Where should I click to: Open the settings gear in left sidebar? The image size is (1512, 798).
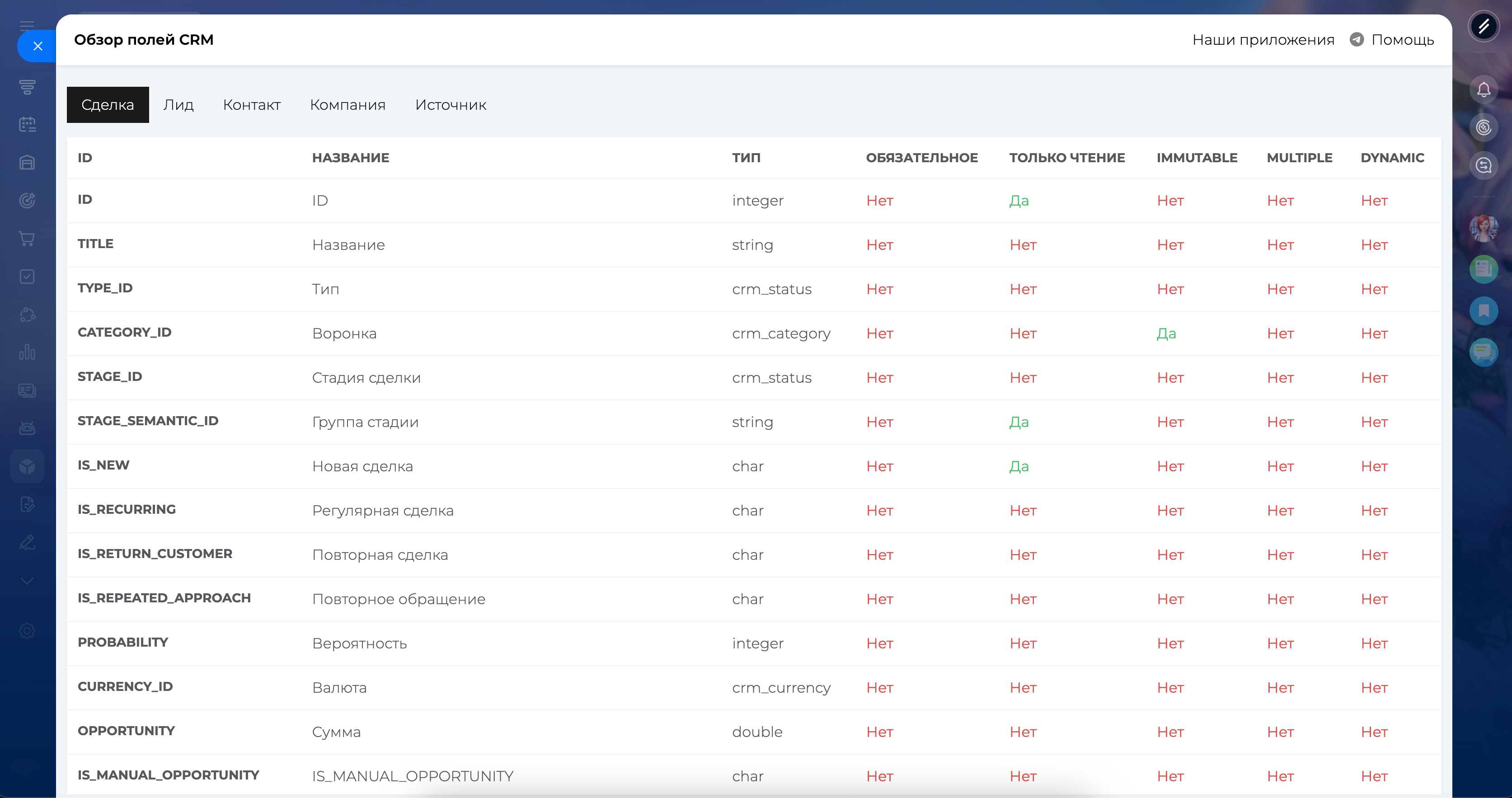point(27,631)
